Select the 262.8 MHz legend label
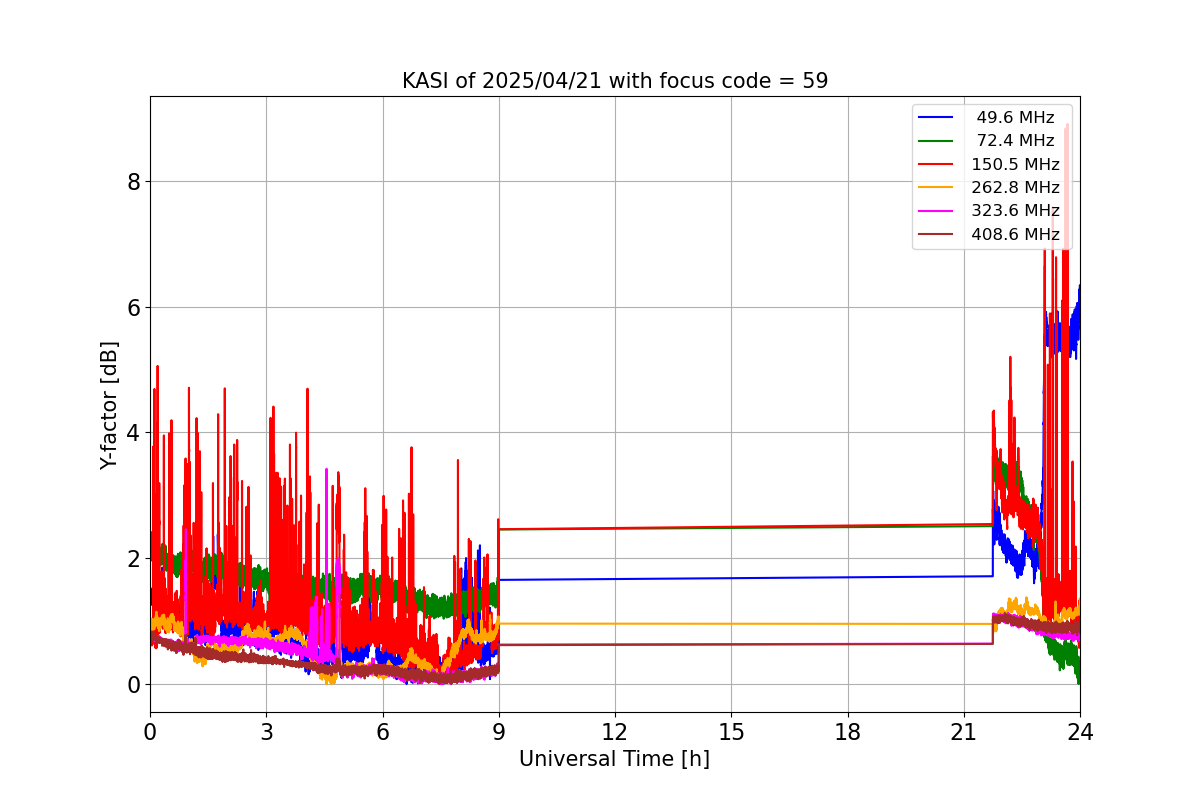Image resolution: width=1200 pixels, height=800 pixels. 1015,187
